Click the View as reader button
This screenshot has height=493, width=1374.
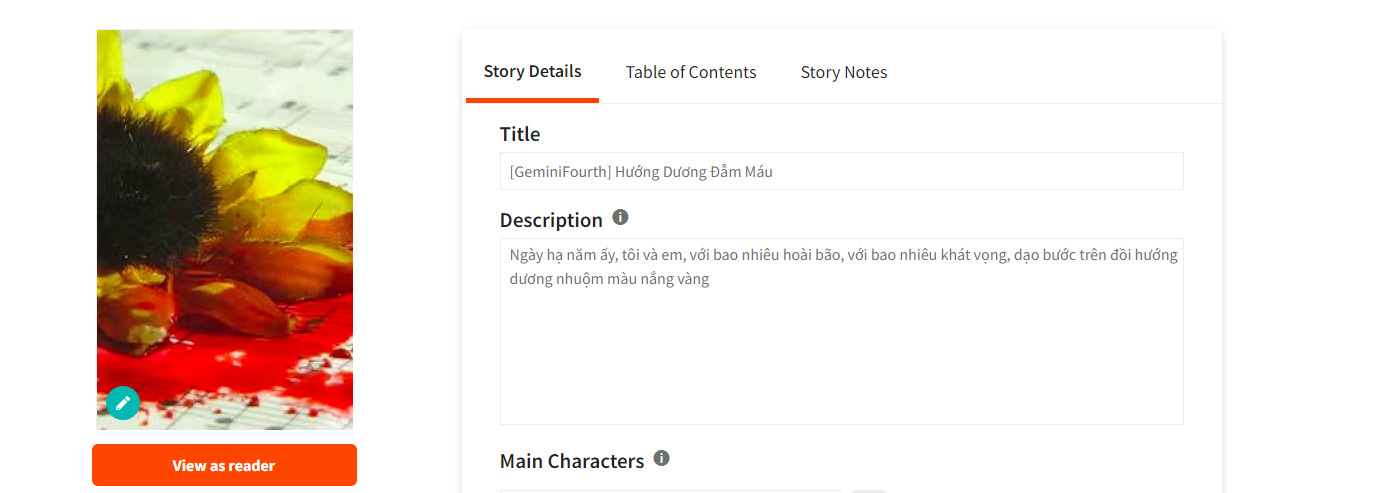click(x=224, y=465)
